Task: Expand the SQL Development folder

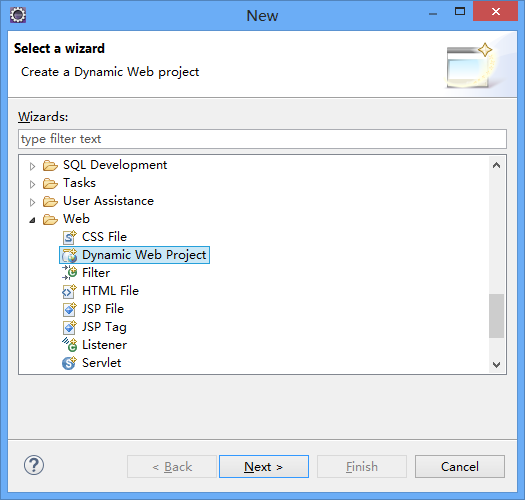Action: [32, 166]
